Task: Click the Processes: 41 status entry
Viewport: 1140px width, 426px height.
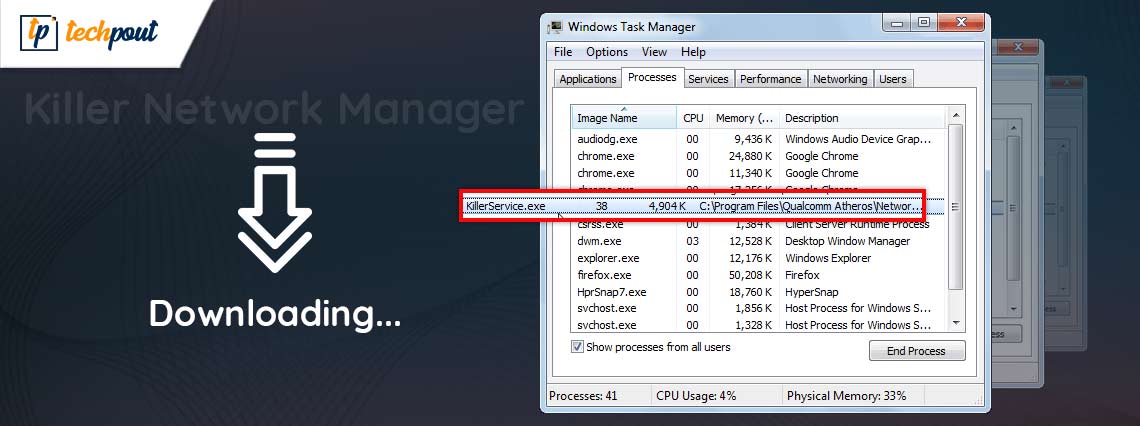Action: click(x=583, y=396)
